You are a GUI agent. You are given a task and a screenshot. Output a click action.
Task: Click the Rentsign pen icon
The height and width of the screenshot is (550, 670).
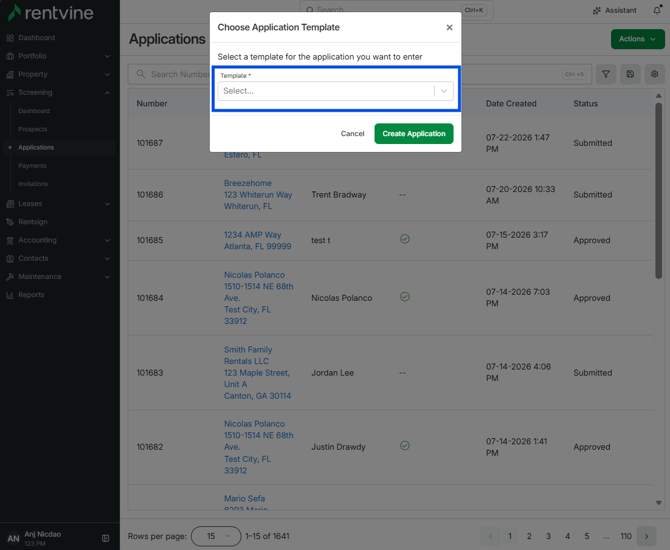pyautogui.click(x=10, y=222)
